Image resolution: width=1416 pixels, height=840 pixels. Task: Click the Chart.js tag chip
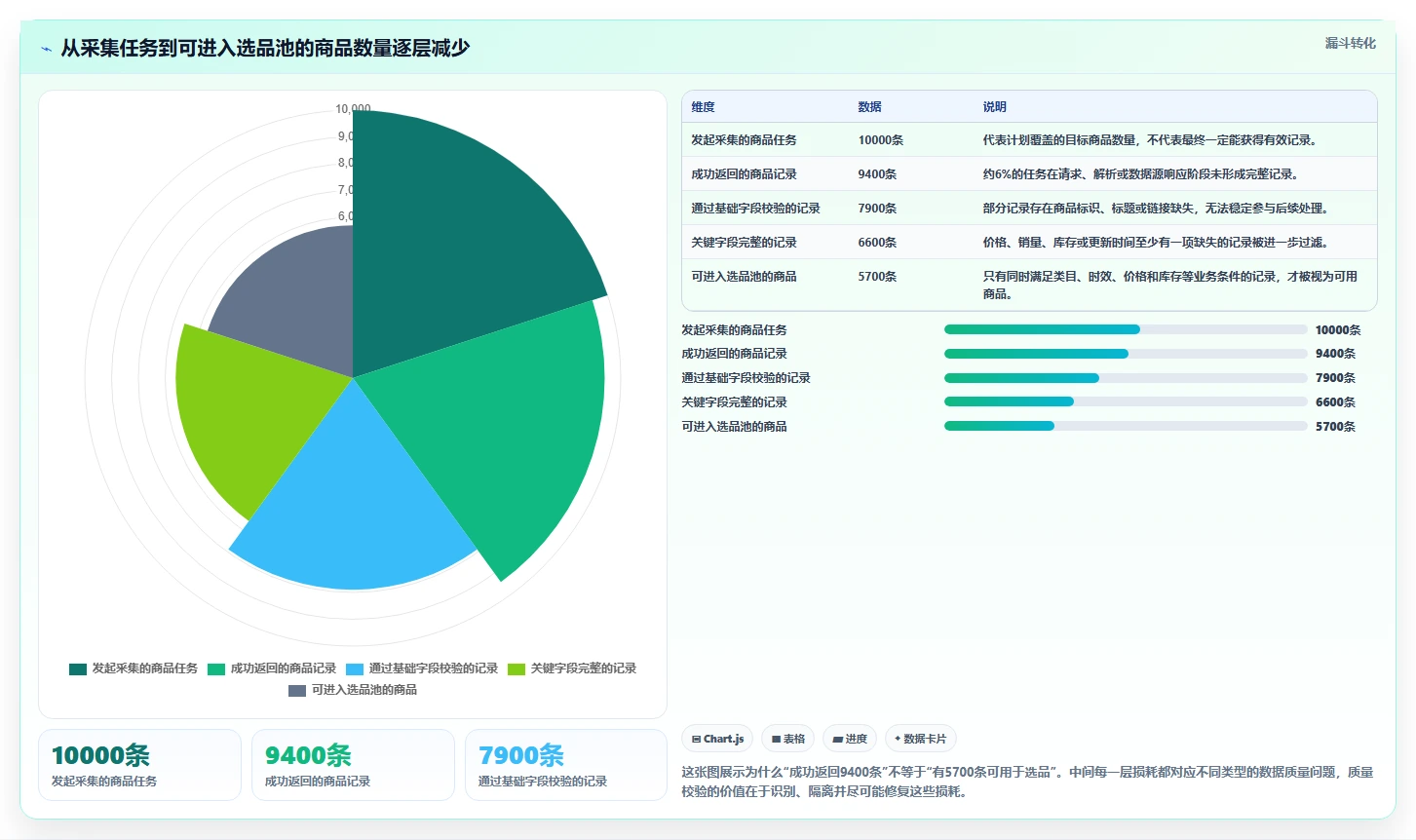coord(717,739)
